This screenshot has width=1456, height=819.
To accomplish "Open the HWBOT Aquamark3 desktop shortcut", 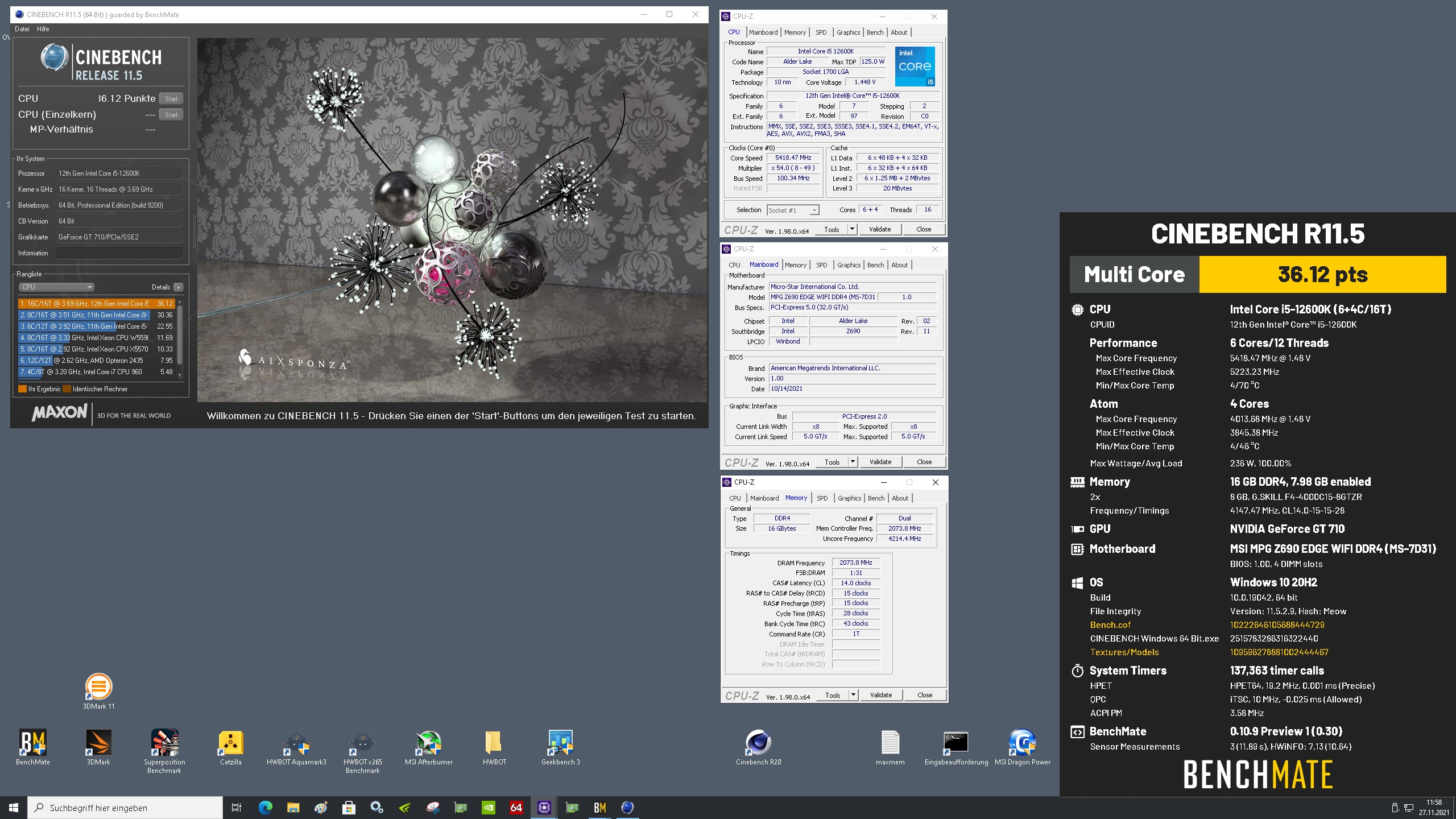I will [296, 747].
